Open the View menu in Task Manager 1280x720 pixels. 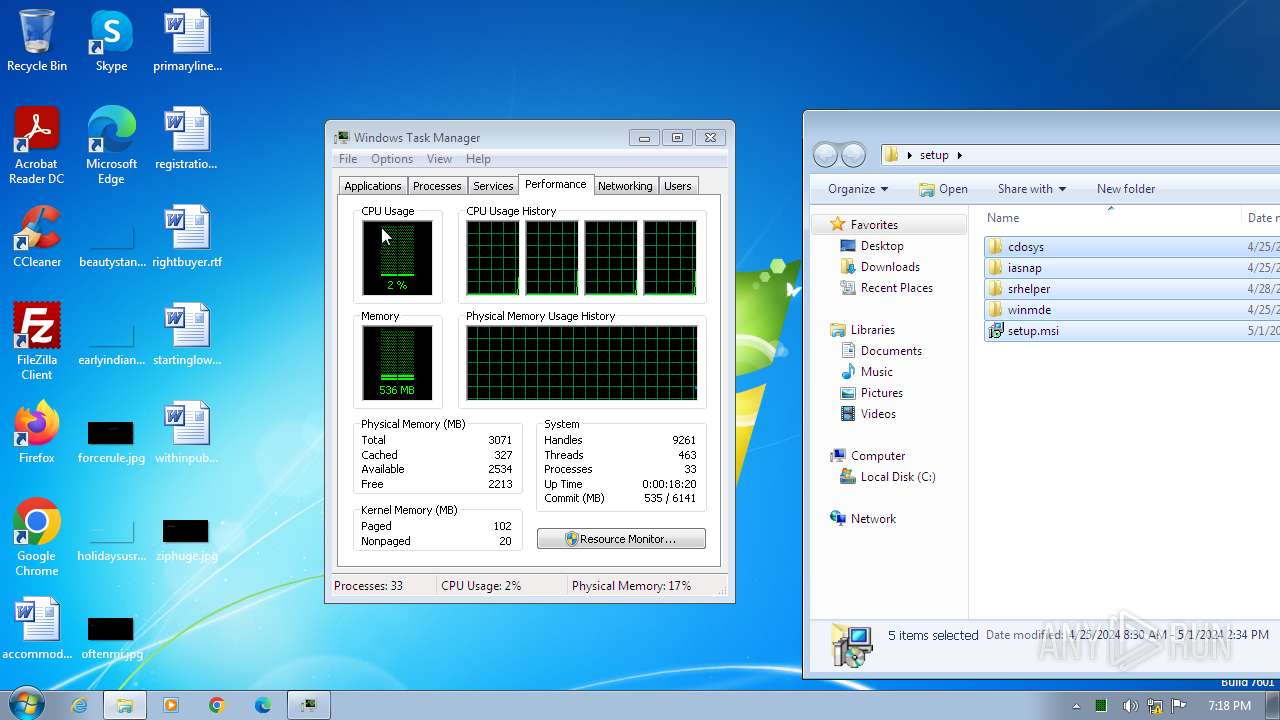[x=439, y=159]
